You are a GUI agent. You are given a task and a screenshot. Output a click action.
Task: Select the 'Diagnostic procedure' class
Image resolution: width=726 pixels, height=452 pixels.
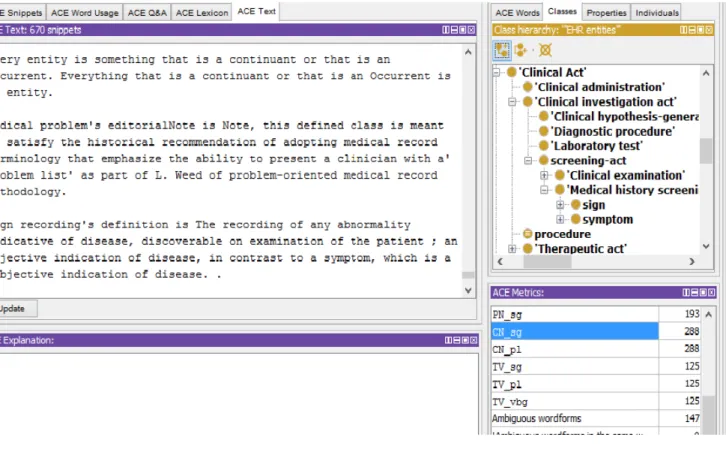(x=613, y=131)
